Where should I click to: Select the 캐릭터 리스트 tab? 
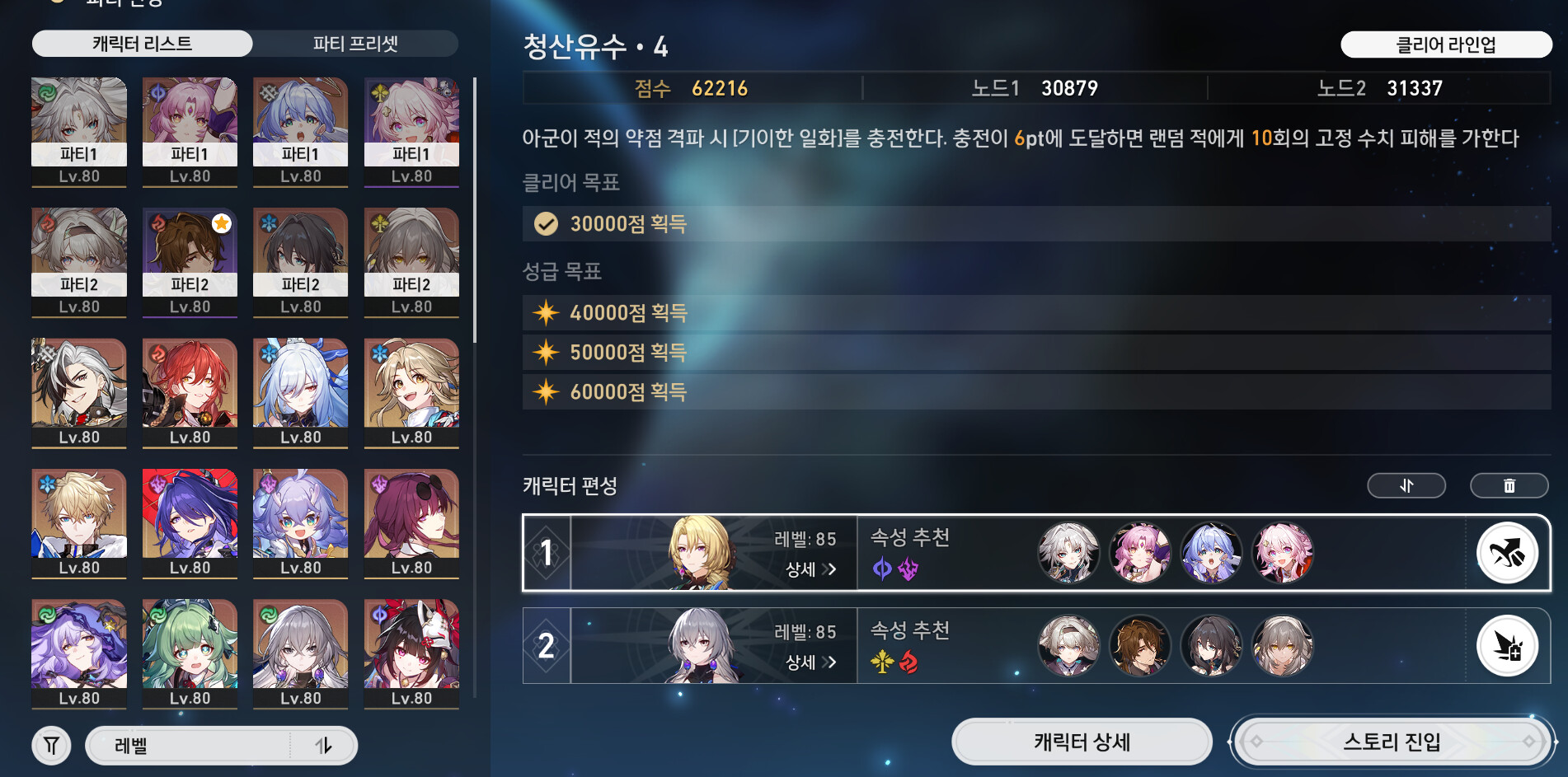tap(142, 44)
